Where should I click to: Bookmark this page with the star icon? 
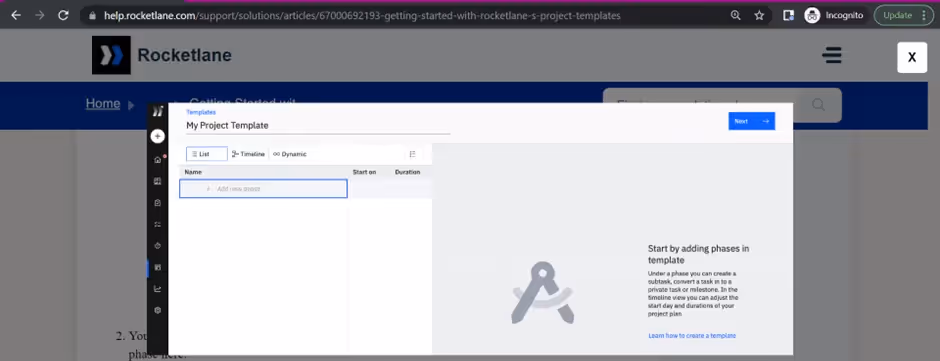point(759,16)
